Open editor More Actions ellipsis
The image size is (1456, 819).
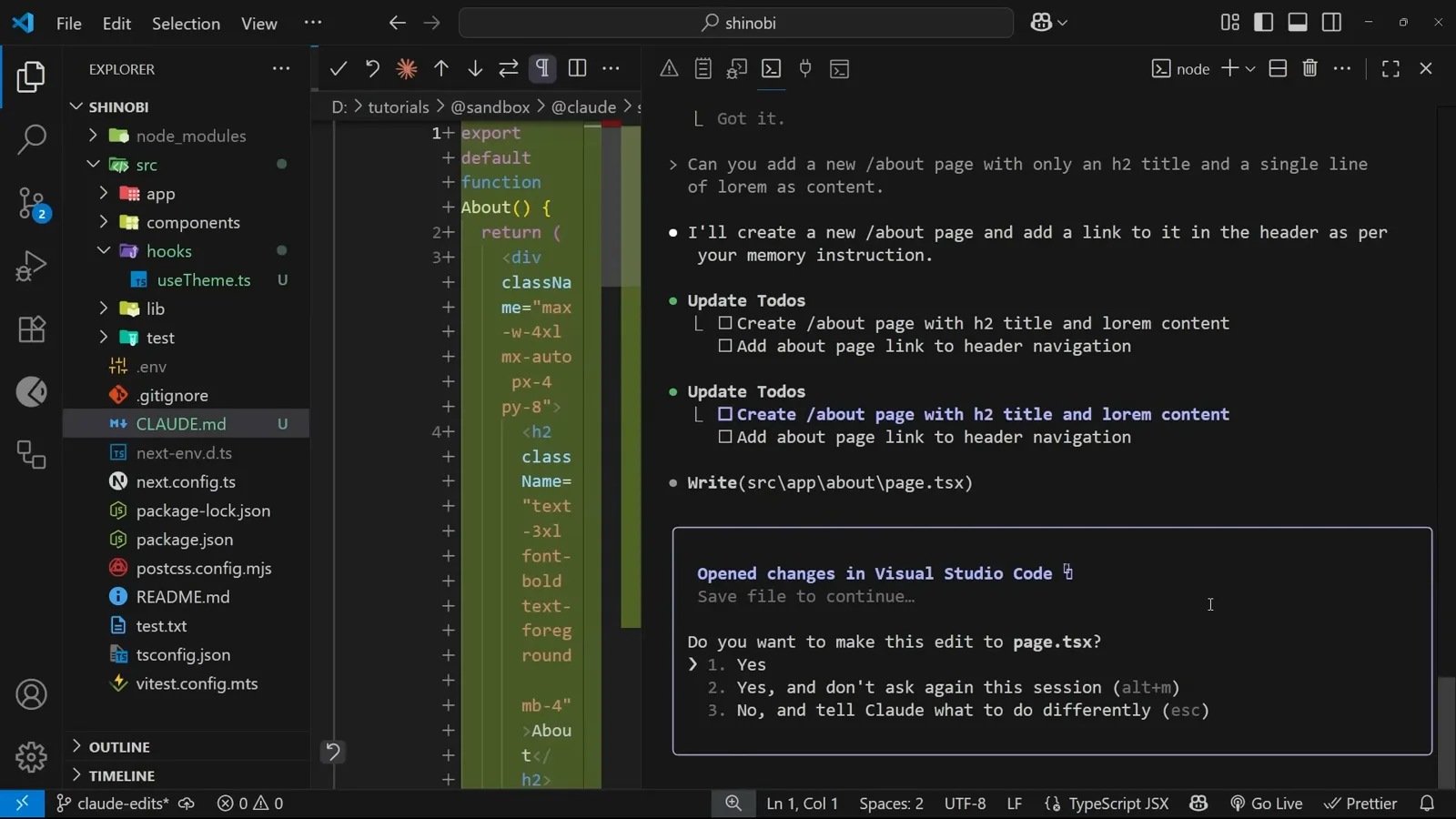(611, 68)
